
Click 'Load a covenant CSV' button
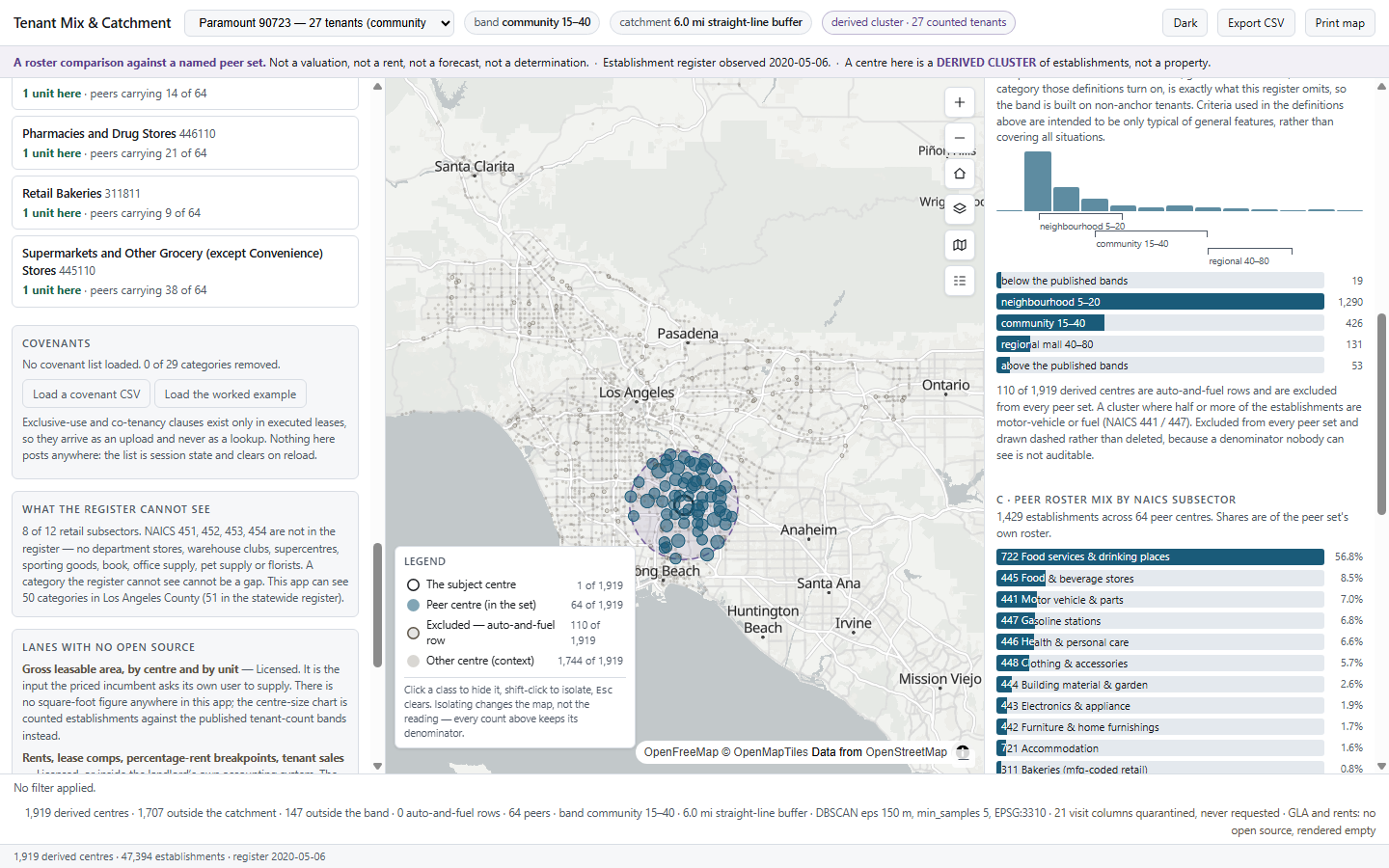tap(87, 394)
